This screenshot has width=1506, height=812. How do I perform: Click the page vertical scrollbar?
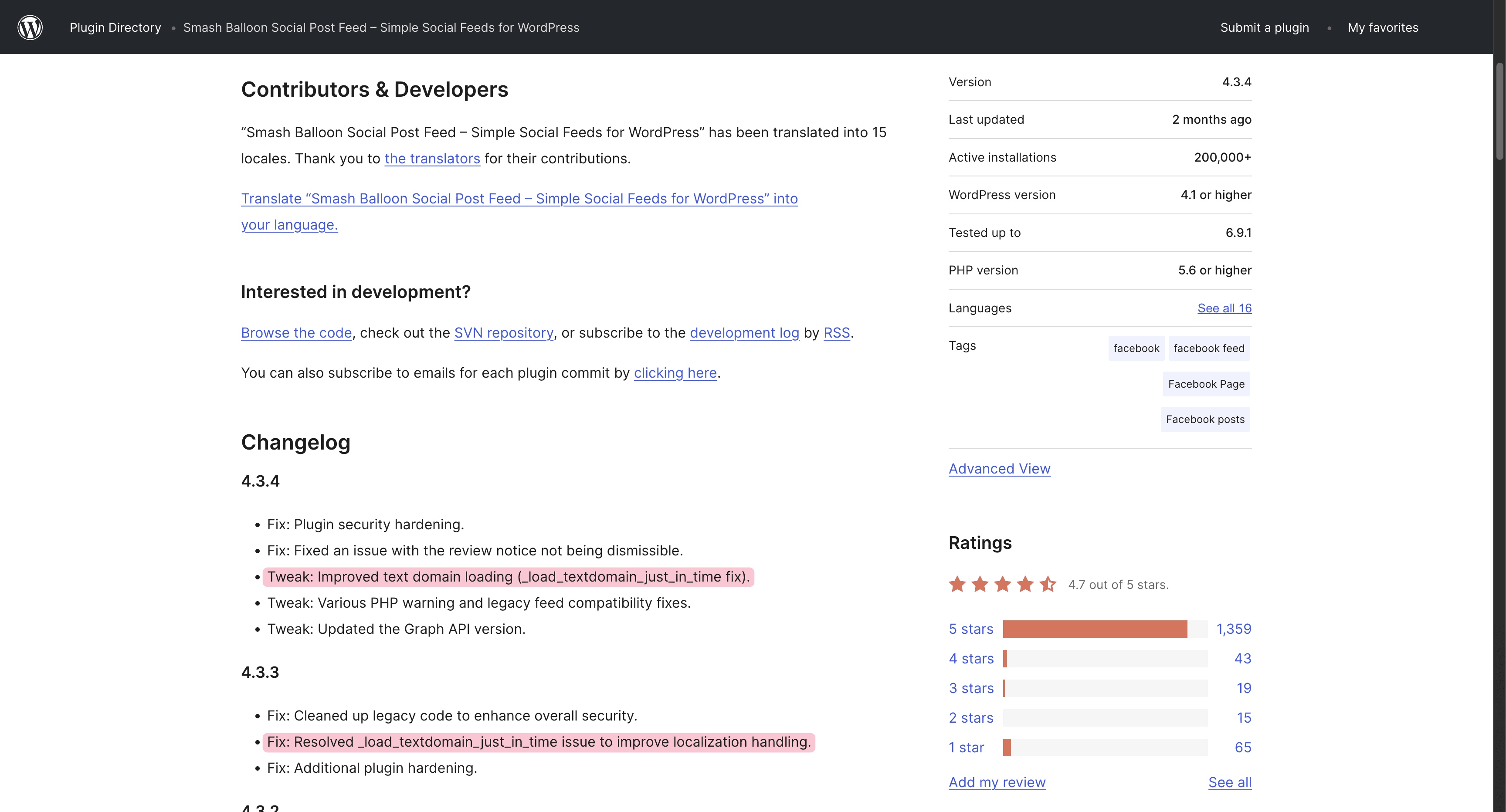point(1499,111)
